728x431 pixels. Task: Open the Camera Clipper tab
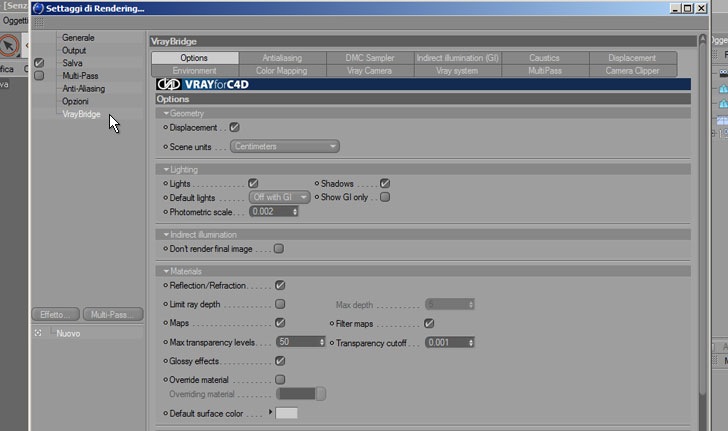pos(632,71)
